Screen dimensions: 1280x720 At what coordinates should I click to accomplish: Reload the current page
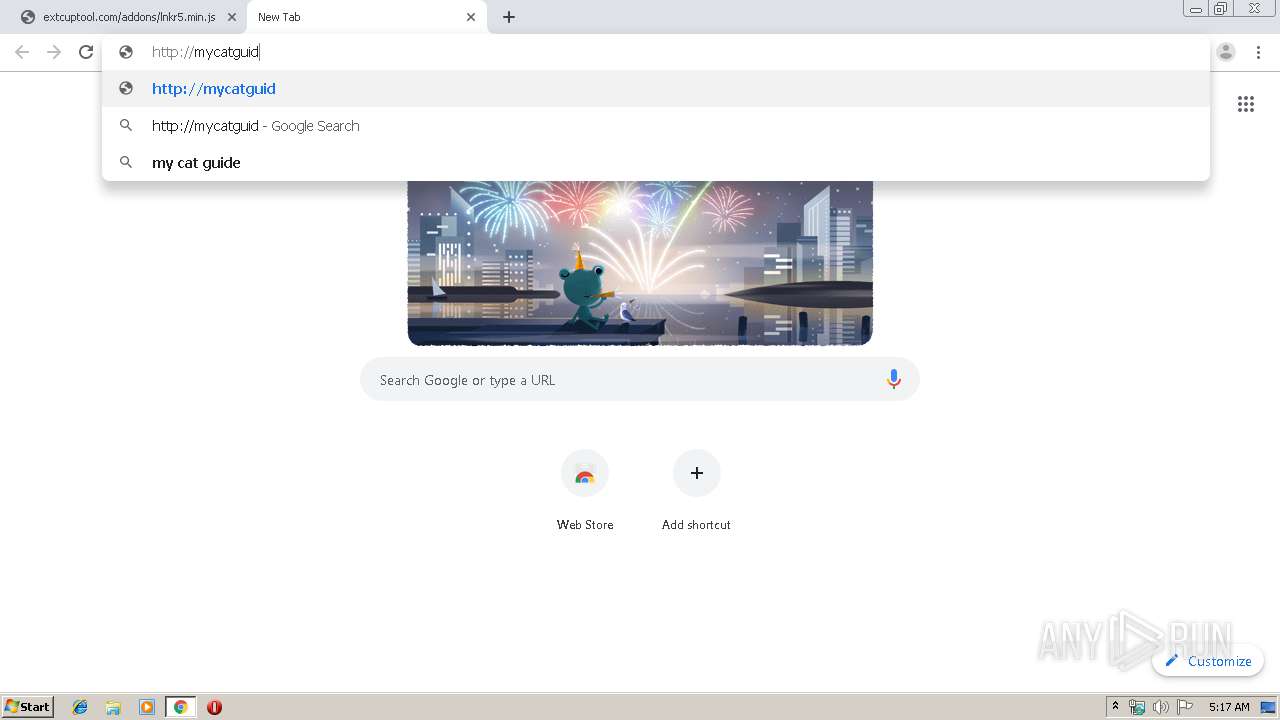[86, 52]
